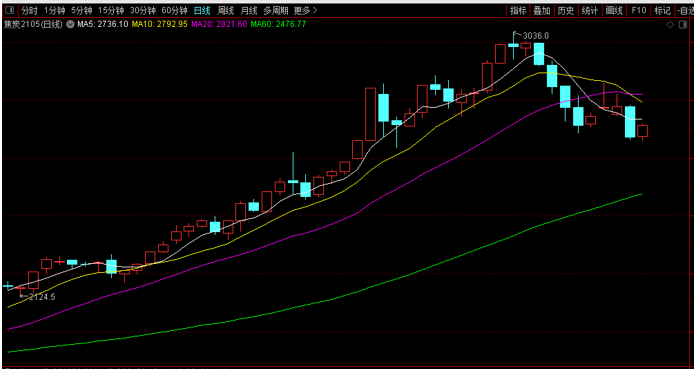Click the 3036.0 high price marker
697x369 pixels.
pyautogui.click(x=536, y=36)
